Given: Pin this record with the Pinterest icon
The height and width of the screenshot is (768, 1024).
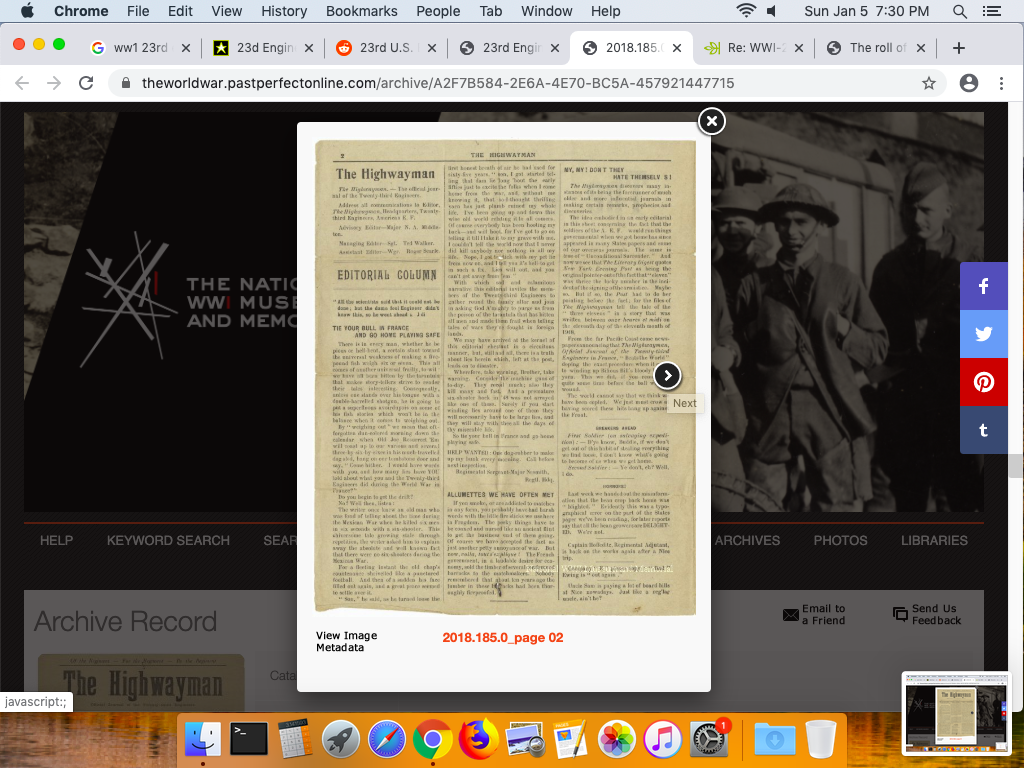Looking at the screenshot, I should pyautogui.click(x=984, y=382).
